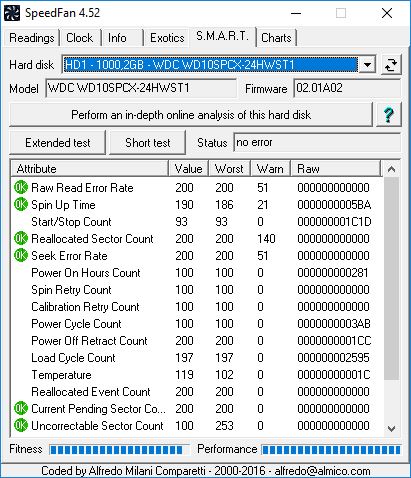The image size is (411, 478).
Task: Click OK icon beside Reallocated Sector Count
Action: (x=21, y=239)
